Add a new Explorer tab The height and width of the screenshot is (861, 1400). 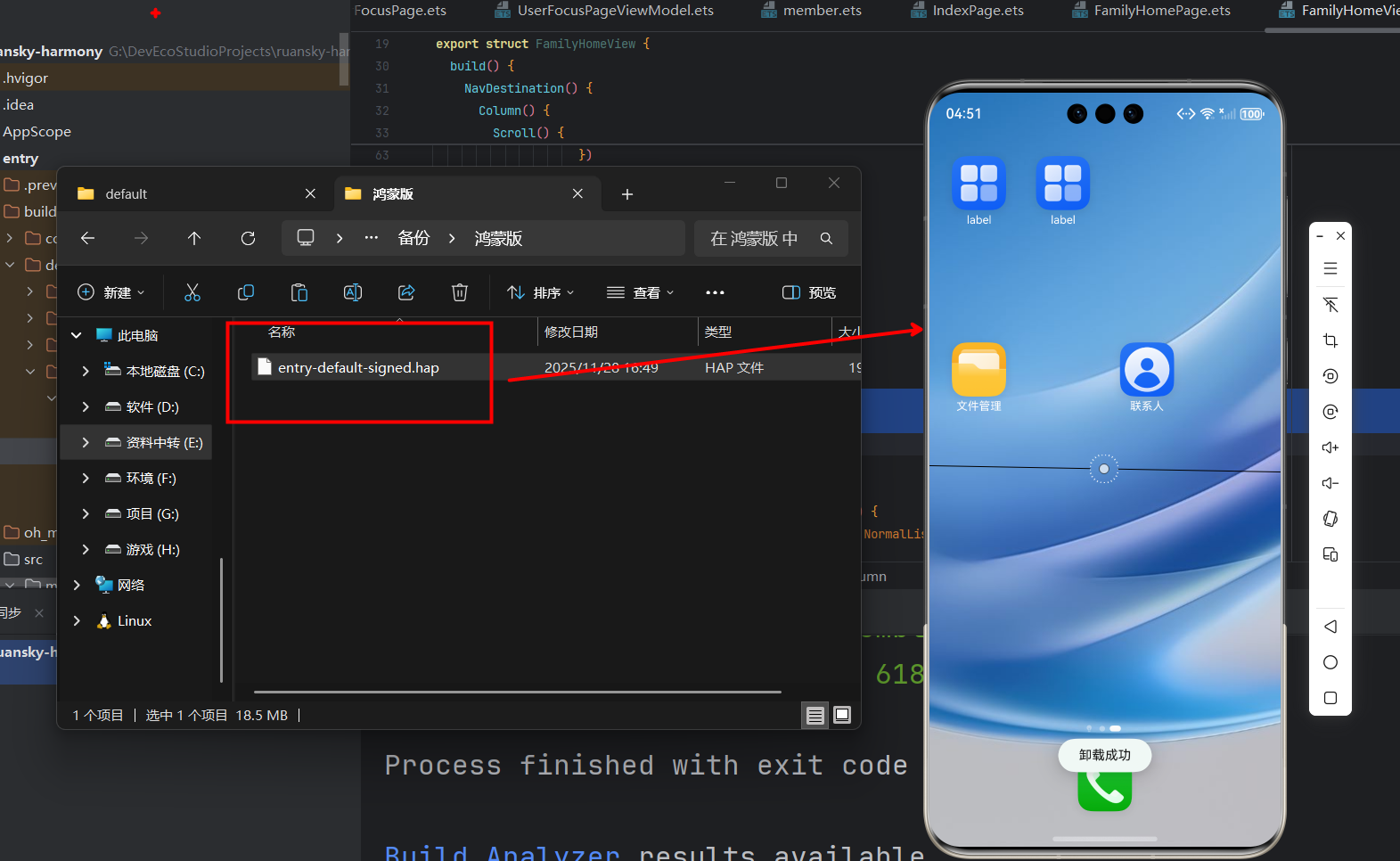[627, 194]
